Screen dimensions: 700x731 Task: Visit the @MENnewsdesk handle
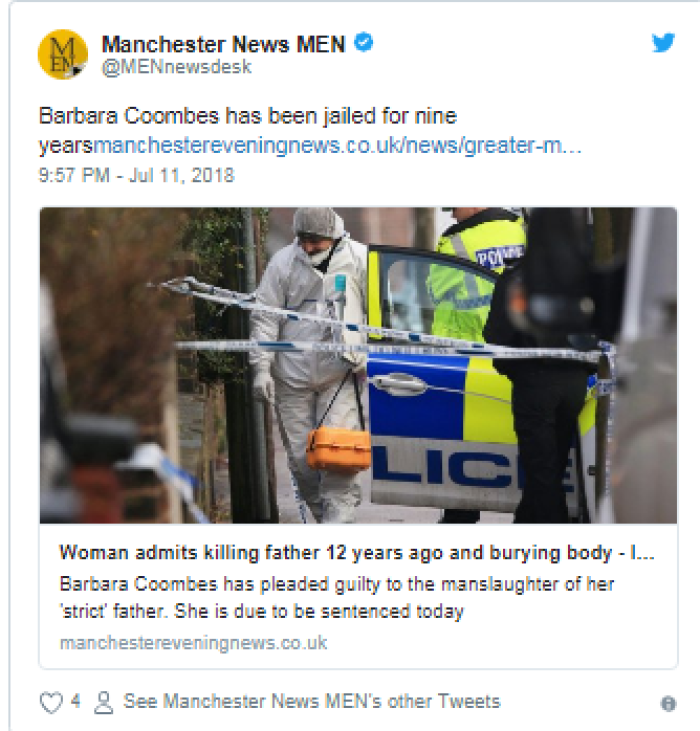[177, 67]
